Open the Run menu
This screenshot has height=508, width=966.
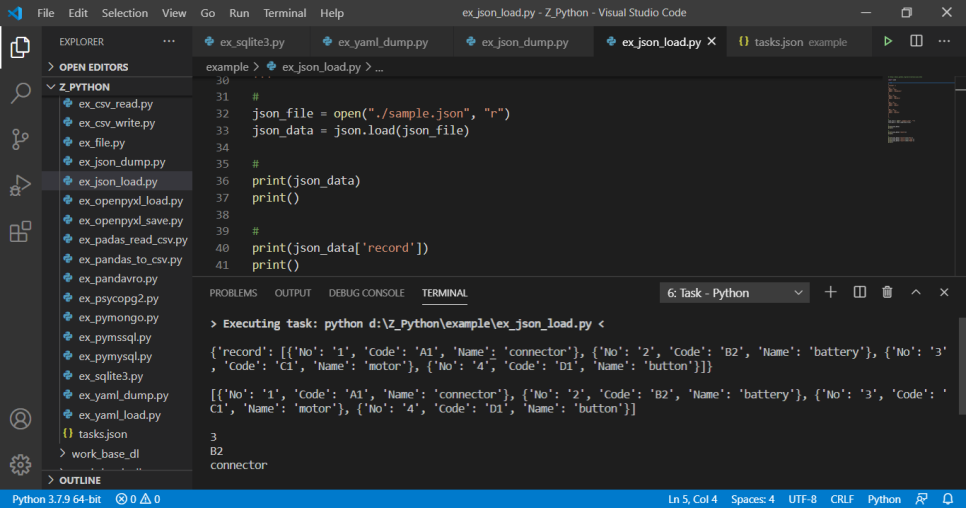239,13
